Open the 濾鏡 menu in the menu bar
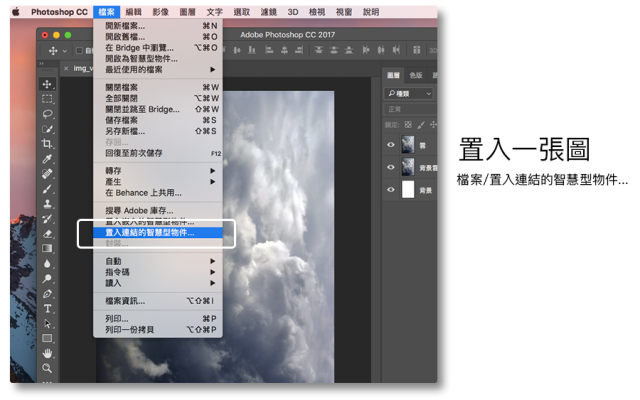This screenshot has width=640, height=400. coord(267,12)
